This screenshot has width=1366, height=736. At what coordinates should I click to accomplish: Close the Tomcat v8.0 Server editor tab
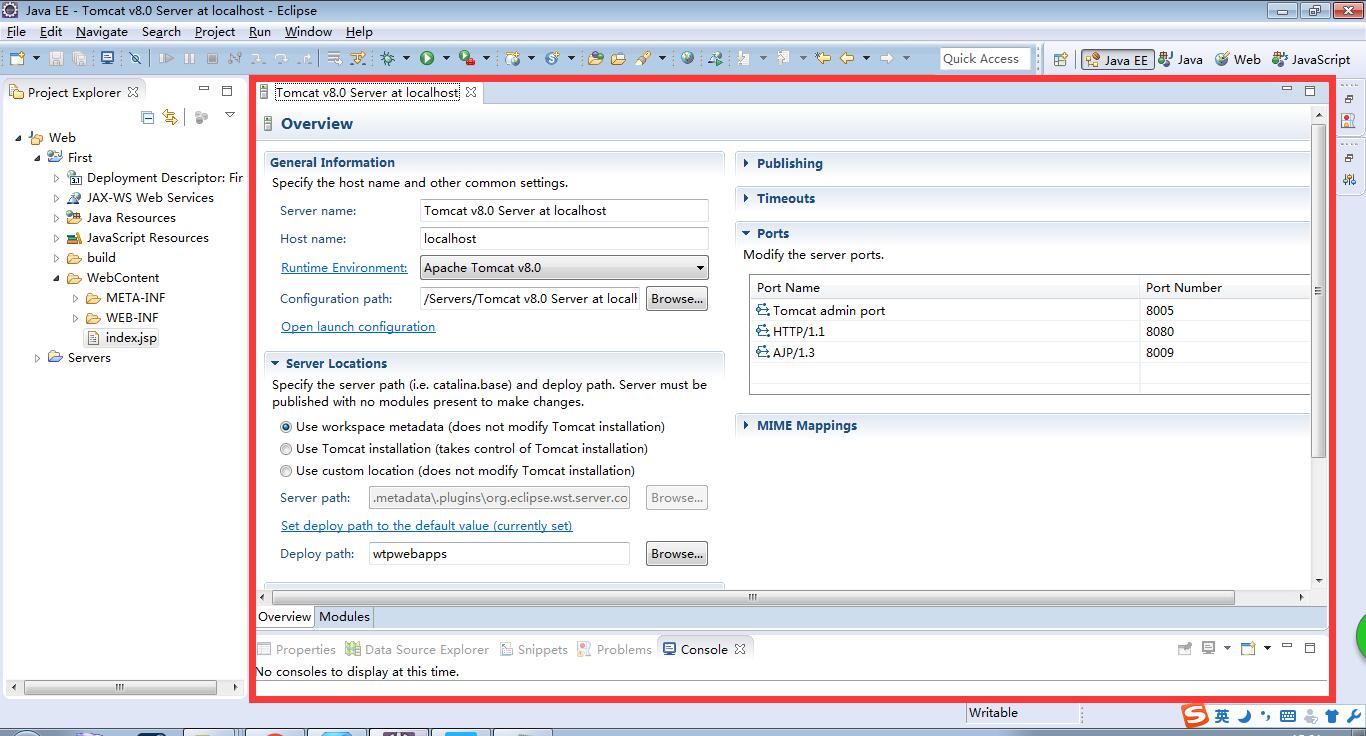[x=471, y=92]
